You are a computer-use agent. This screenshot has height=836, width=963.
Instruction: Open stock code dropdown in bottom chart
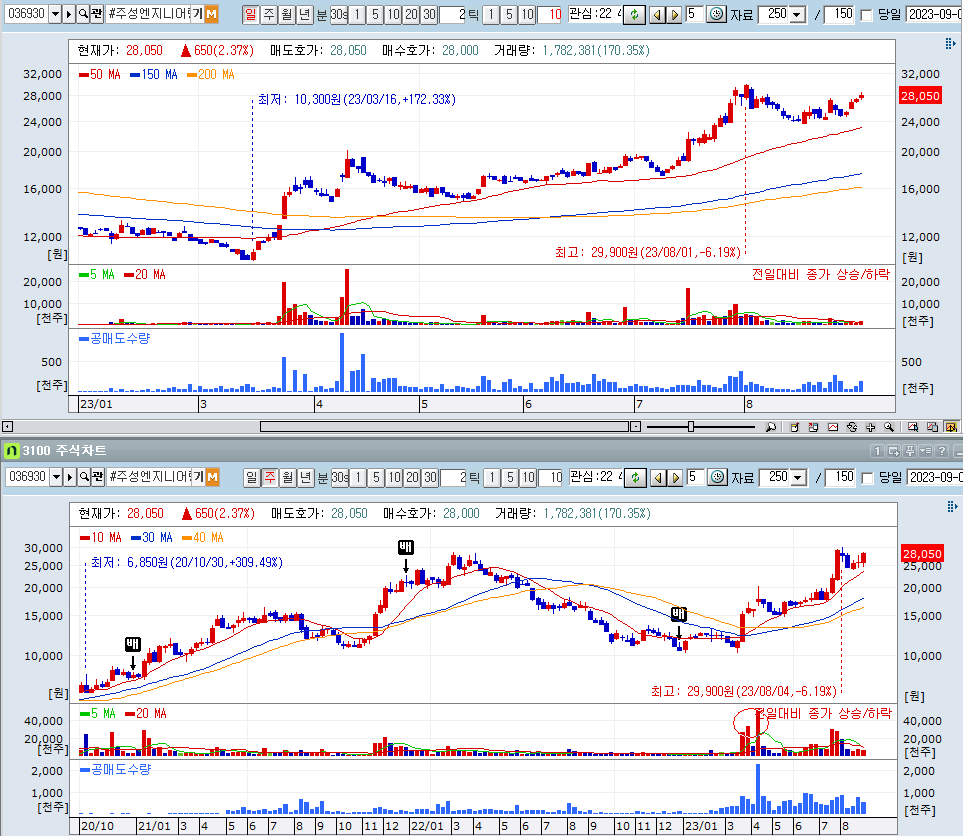56,477
